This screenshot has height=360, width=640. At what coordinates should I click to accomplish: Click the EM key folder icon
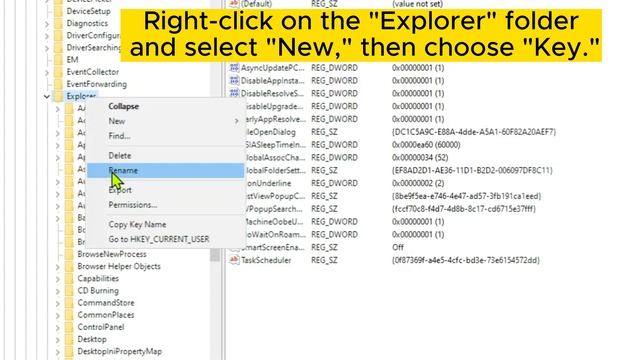pos(59,60)
